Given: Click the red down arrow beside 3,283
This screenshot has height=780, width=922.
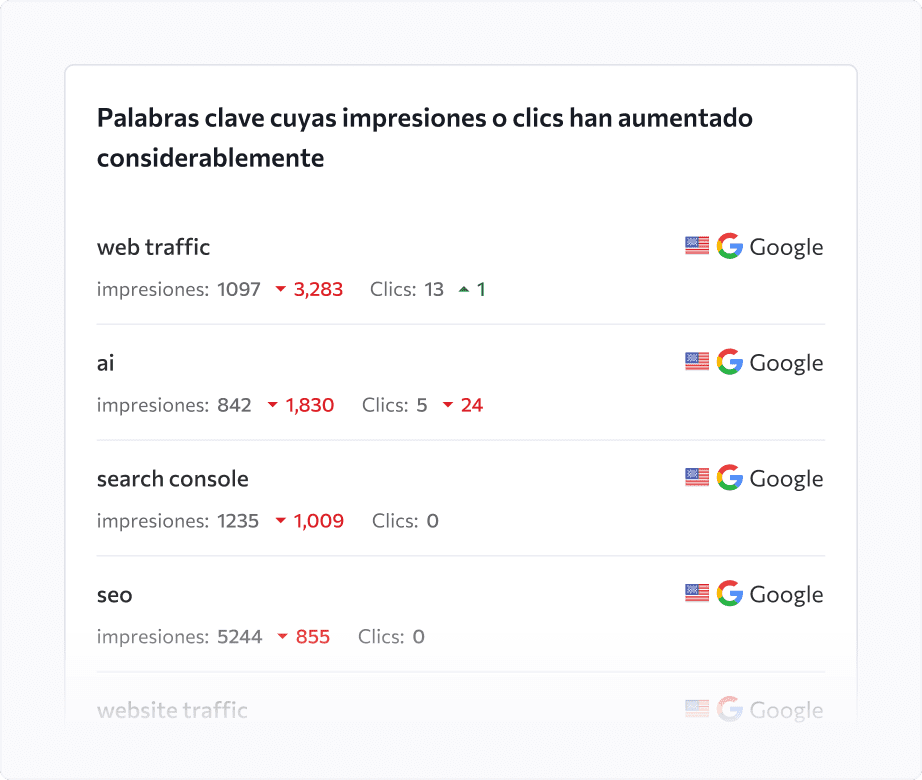Looking at the screenshot, I should (280, 289).
